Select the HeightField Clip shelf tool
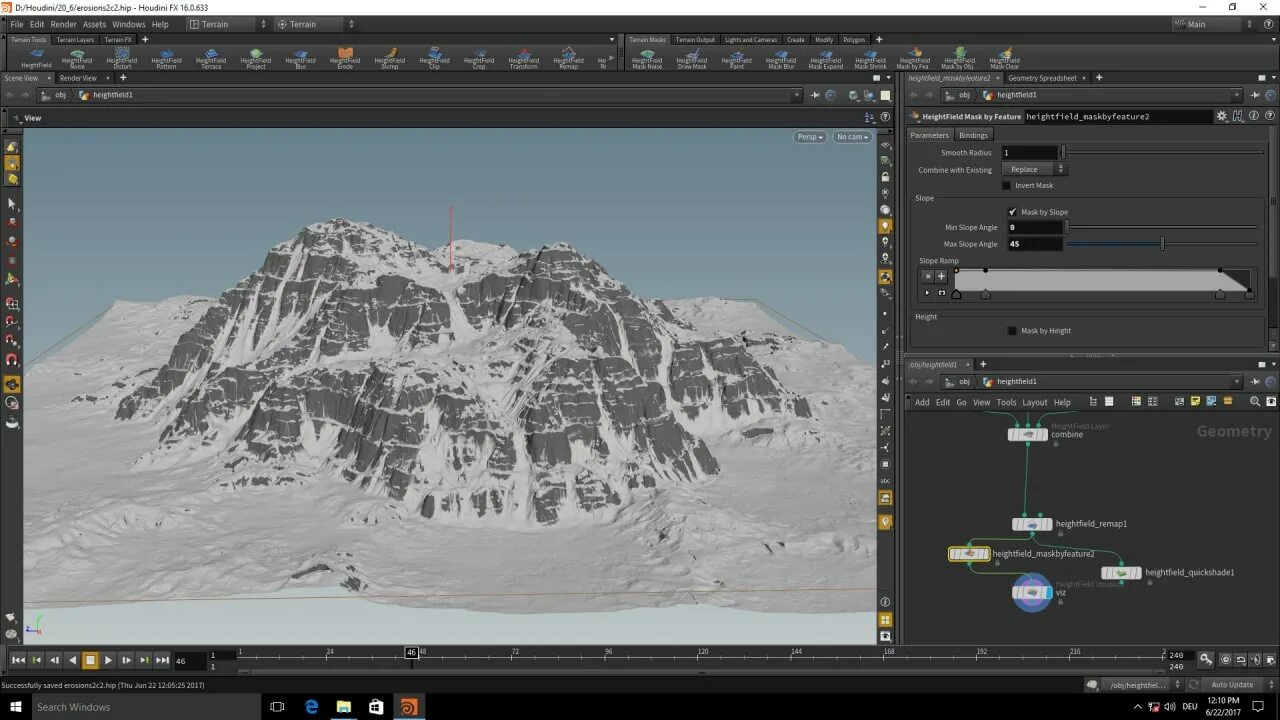The height and width of the screenshot is (720, 1280). 434,59
